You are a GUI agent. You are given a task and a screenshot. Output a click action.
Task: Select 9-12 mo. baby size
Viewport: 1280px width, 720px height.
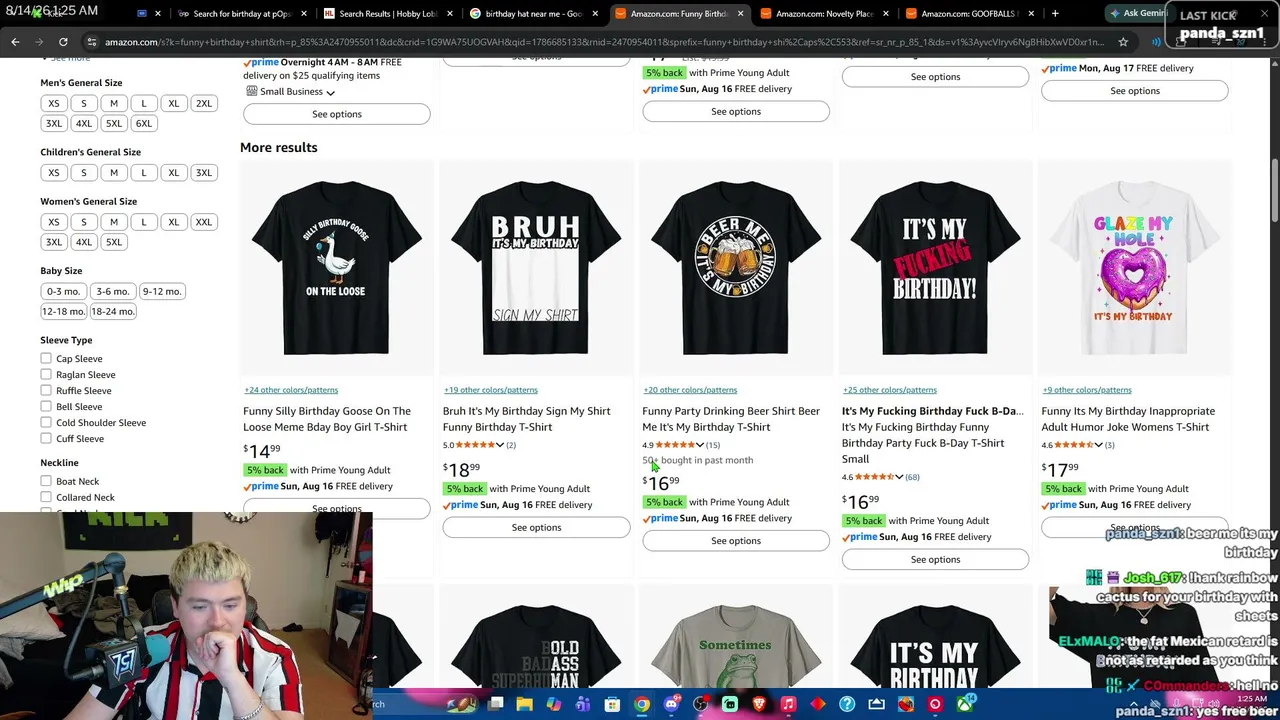(162, 291)
